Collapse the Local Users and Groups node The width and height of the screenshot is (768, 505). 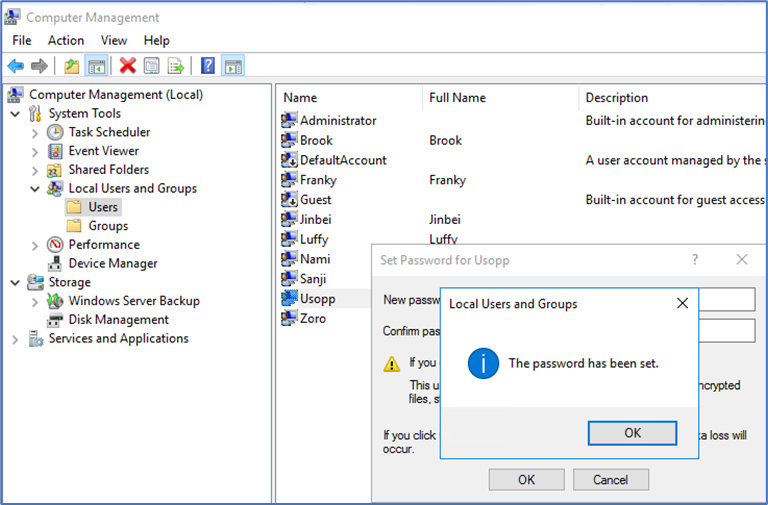36,189
